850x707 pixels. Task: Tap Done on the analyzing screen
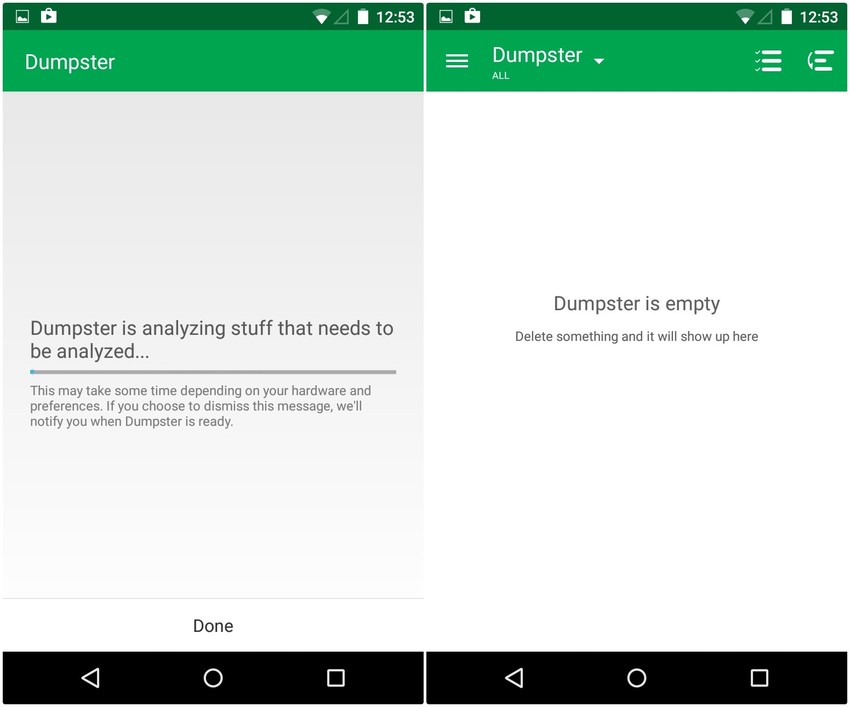tap(213, 626)
